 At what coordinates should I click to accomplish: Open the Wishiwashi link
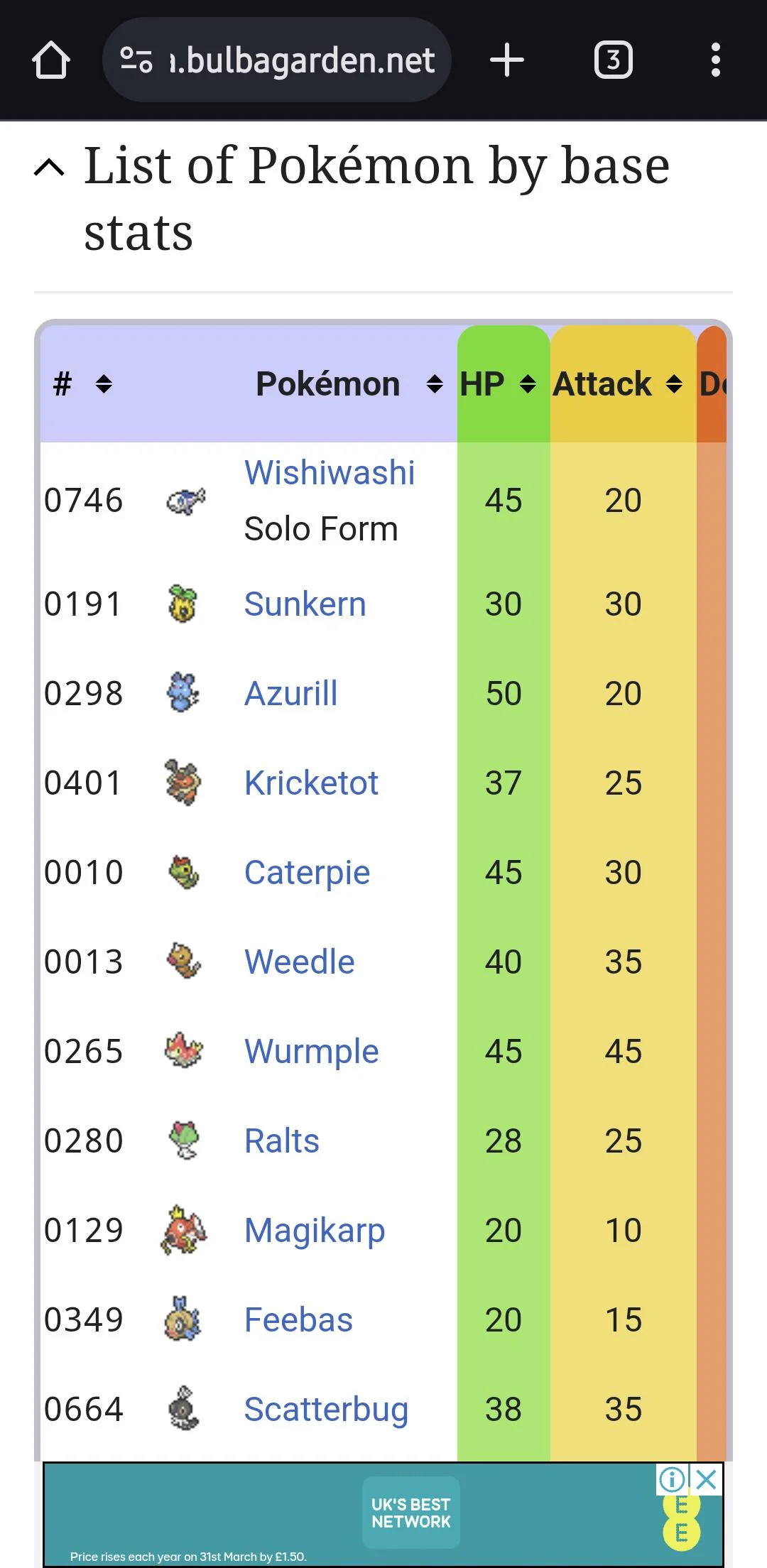(330, 473)
